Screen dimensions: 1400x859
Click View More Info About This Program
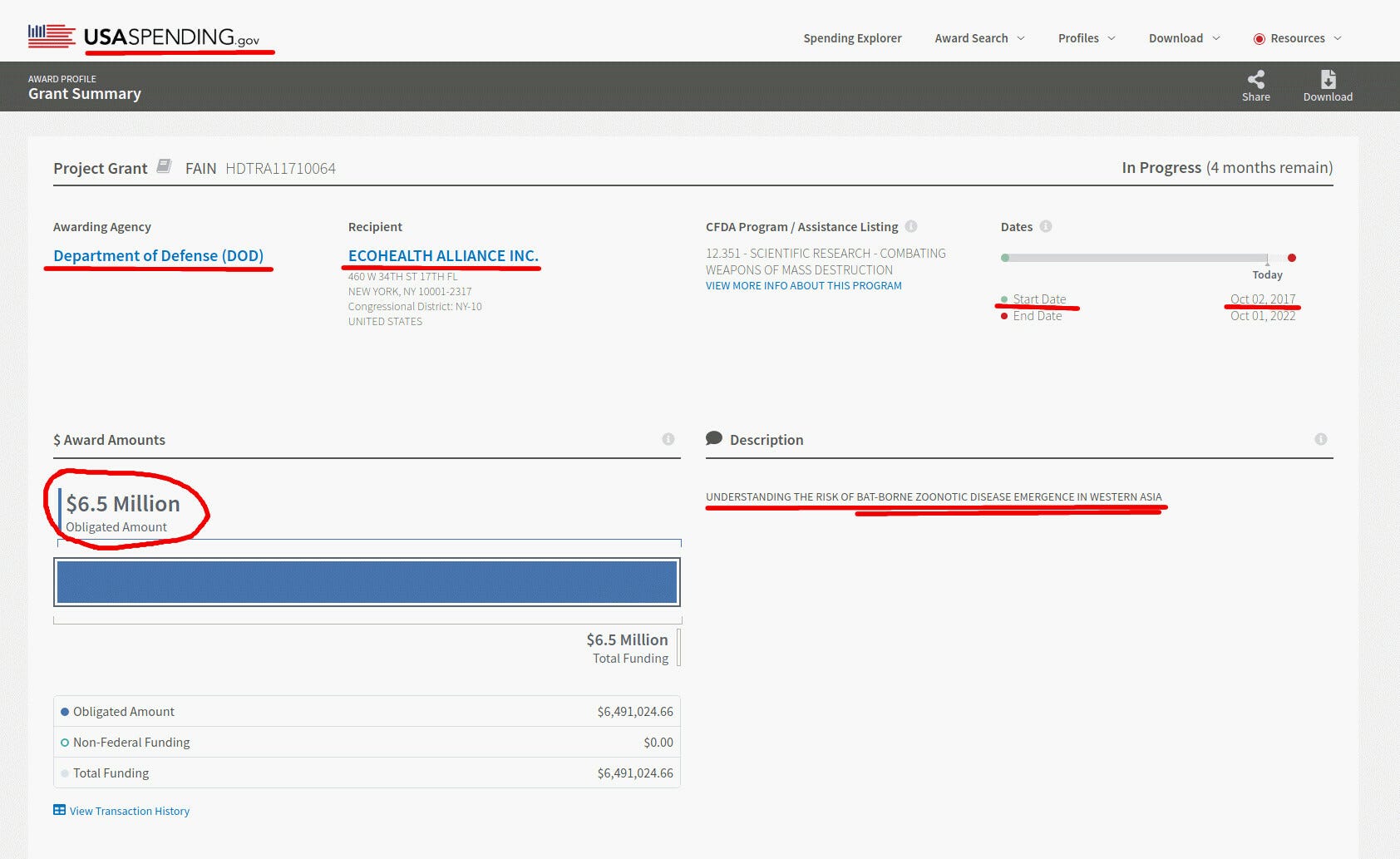pos(804,285)
